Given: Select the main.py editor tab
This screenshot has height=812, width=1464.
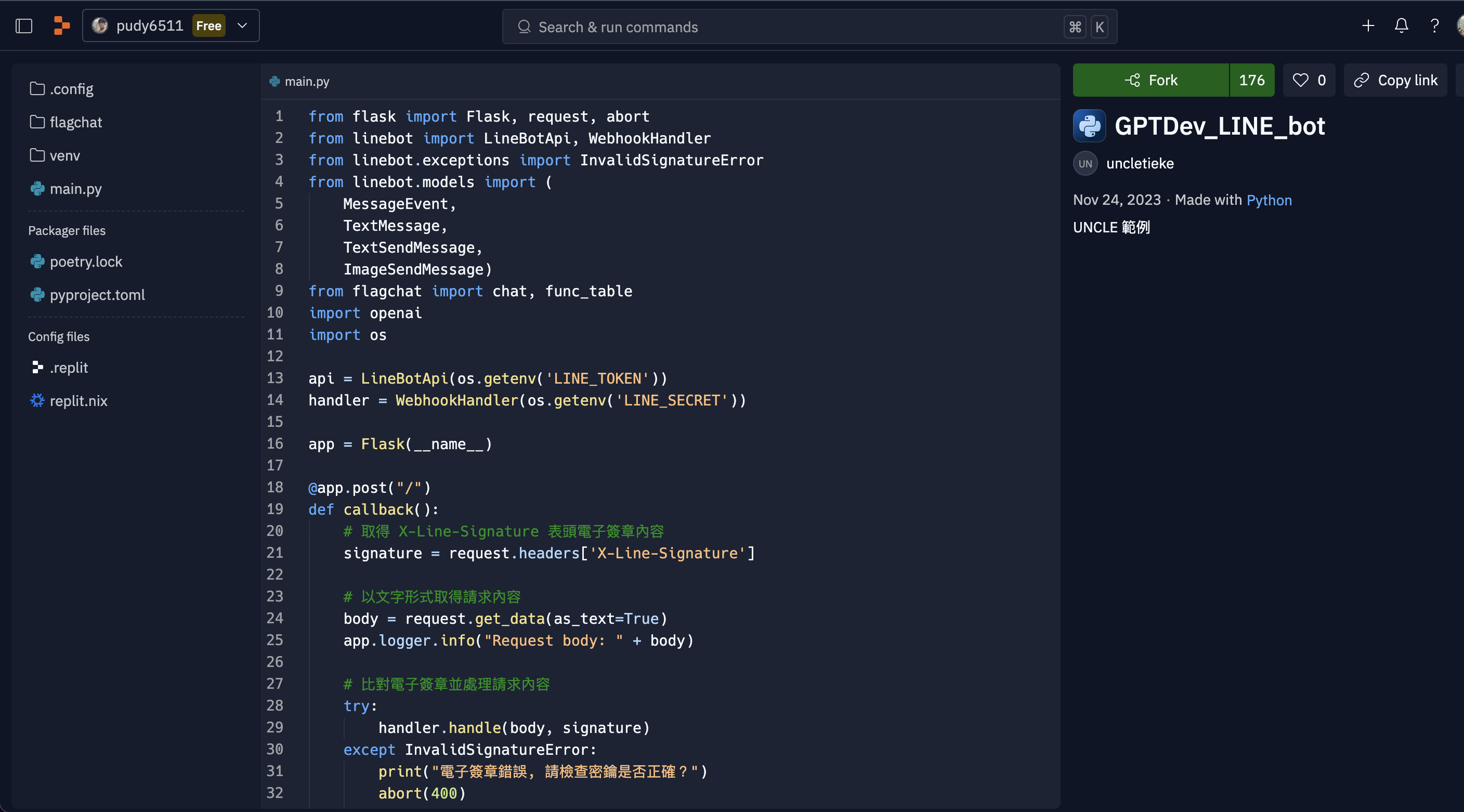Looking at the screenshot, I should pyautogui.click(x=299, y=81).
